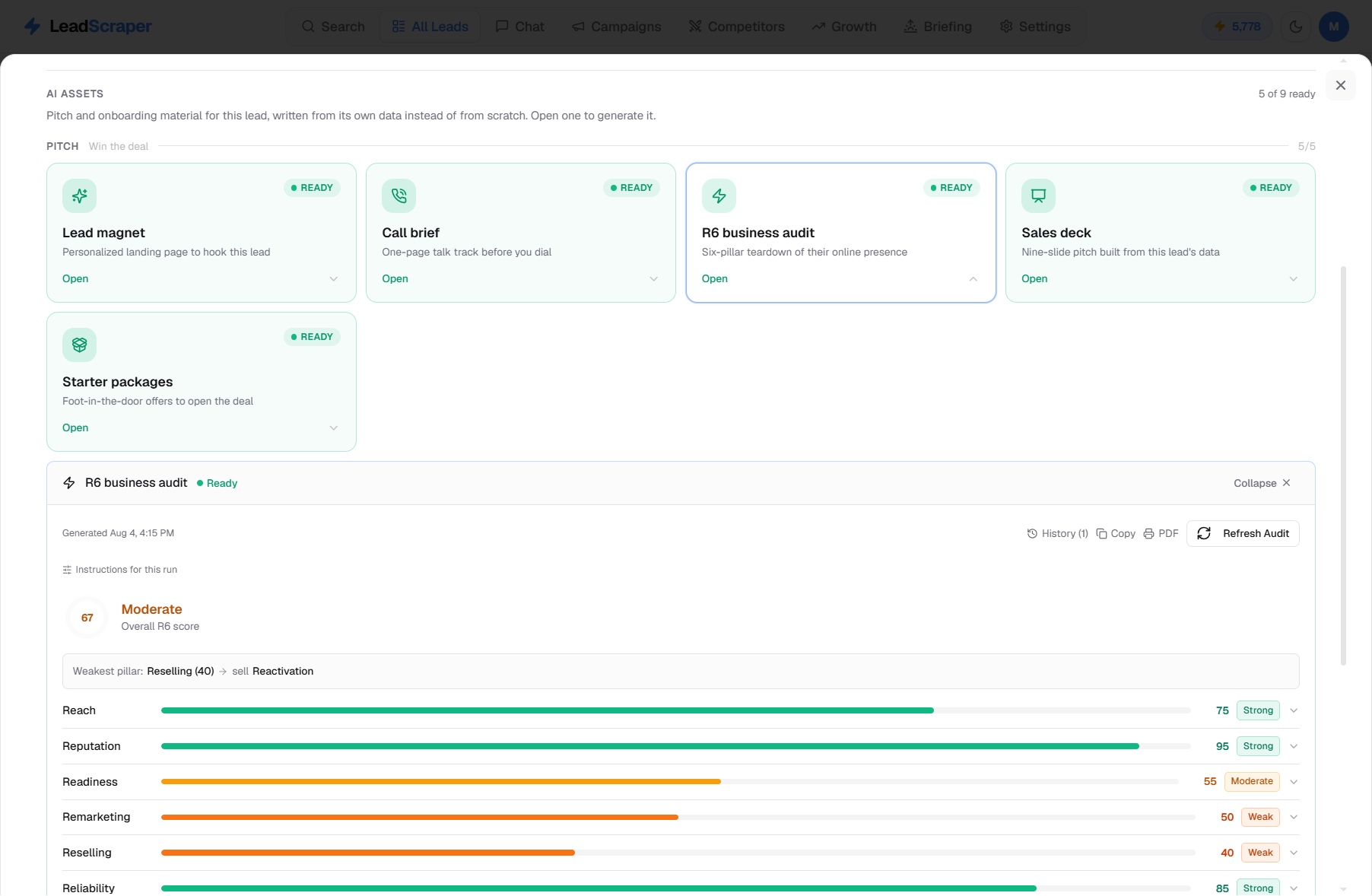Open the Chat navigation item

[x=520, y=27]
